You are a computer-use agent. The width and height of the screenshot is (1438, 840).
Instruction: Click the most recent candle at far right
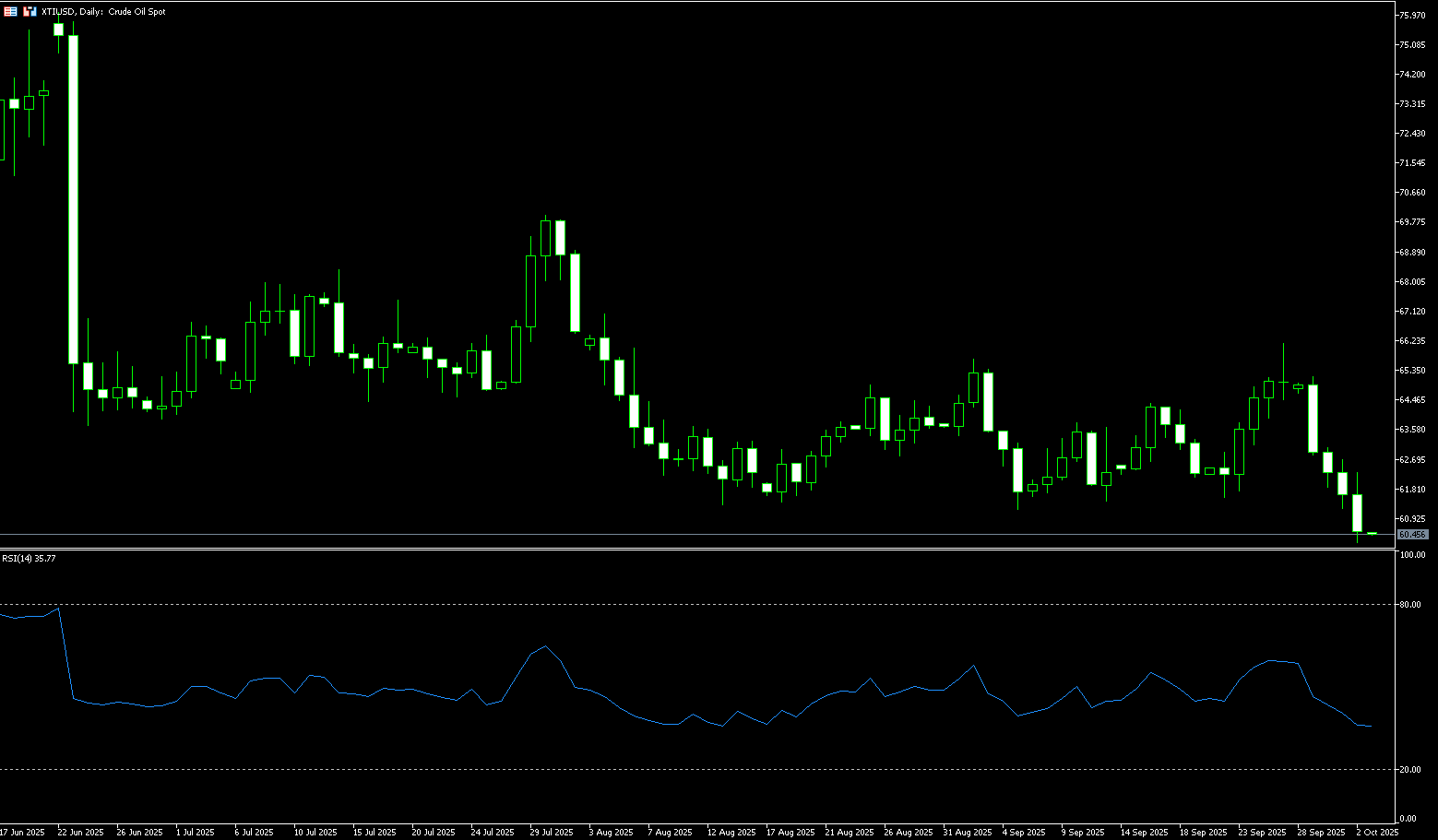pyautogui.click(x=1372, y=534)
